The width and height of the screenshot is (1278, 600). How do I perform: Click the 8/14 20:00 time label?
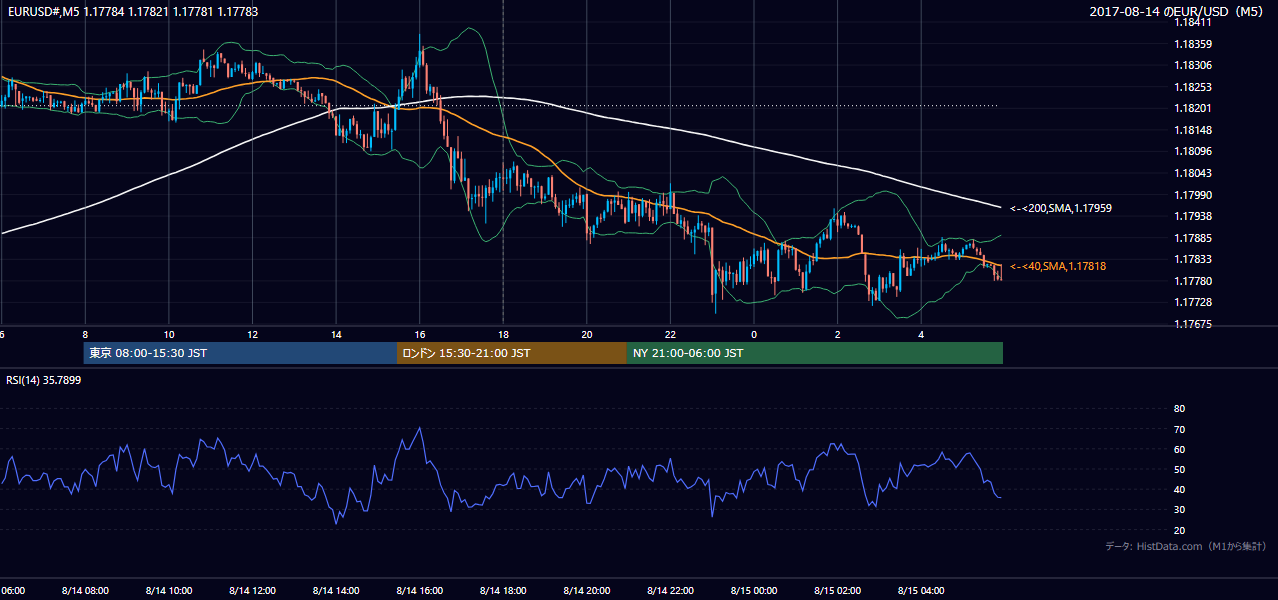[587, 590]
